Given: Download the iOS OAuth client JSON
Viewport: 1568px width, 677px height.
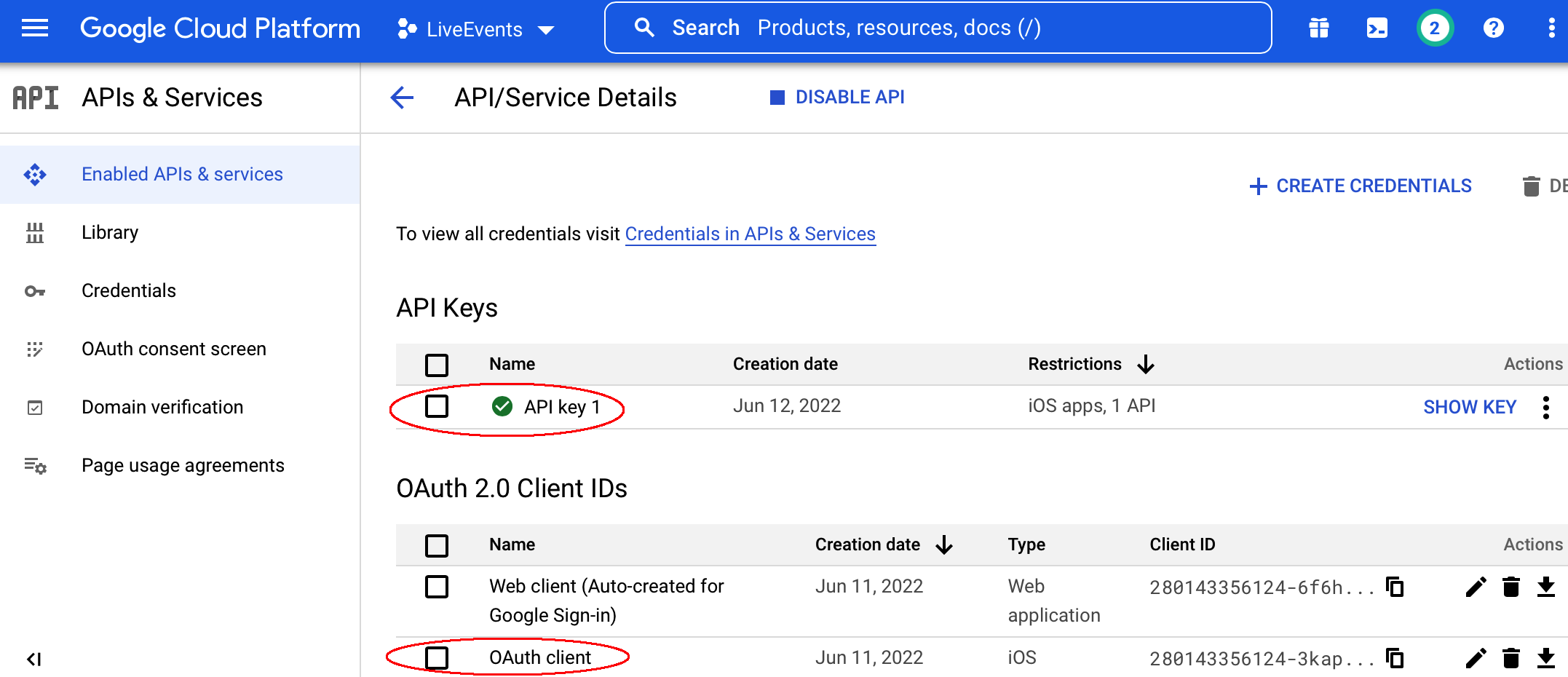Looking at the screenshot, I should coord(1545,658).
